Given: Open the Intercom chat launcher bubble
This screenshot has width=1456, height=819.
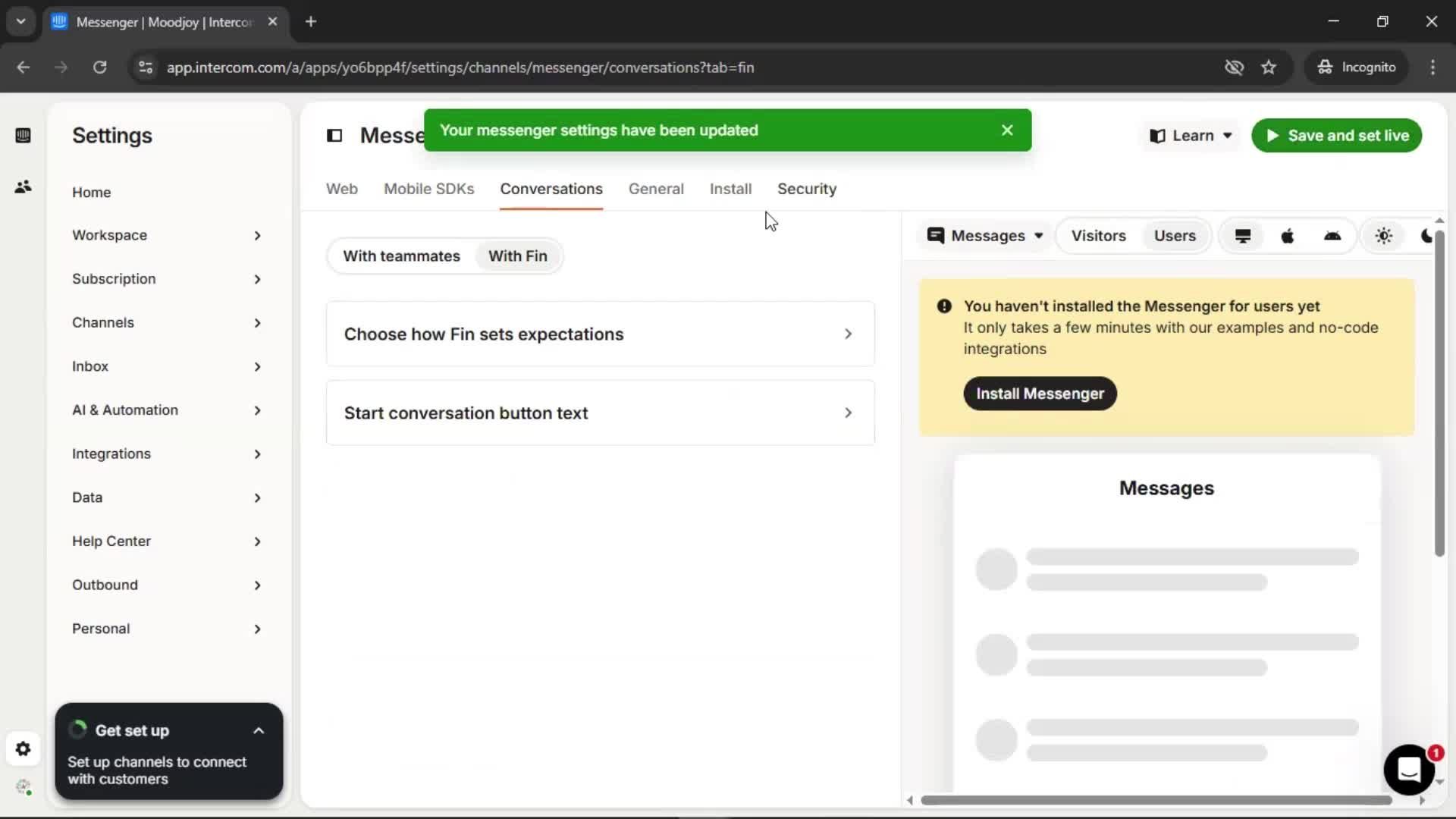Looking at the screenshot, I should pyautogui.click(x=1409, y=769).
